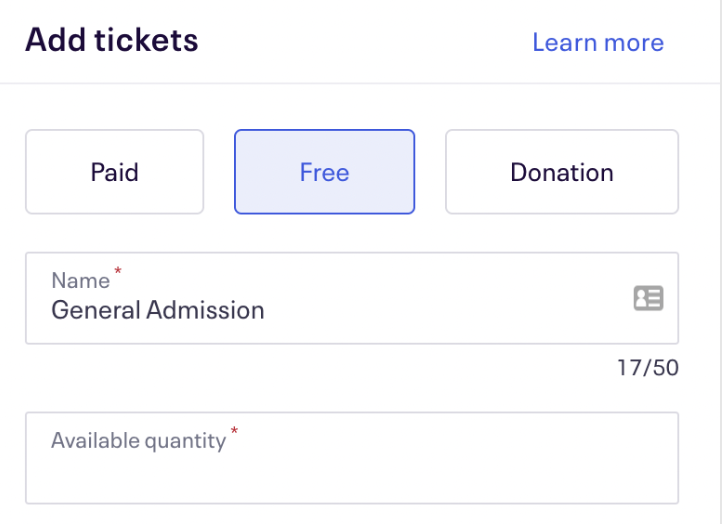Image resolution: width=722 pixels, height=524 pixels.
Task: Open the autofill card icon beside General Admission
Action: 648,298
